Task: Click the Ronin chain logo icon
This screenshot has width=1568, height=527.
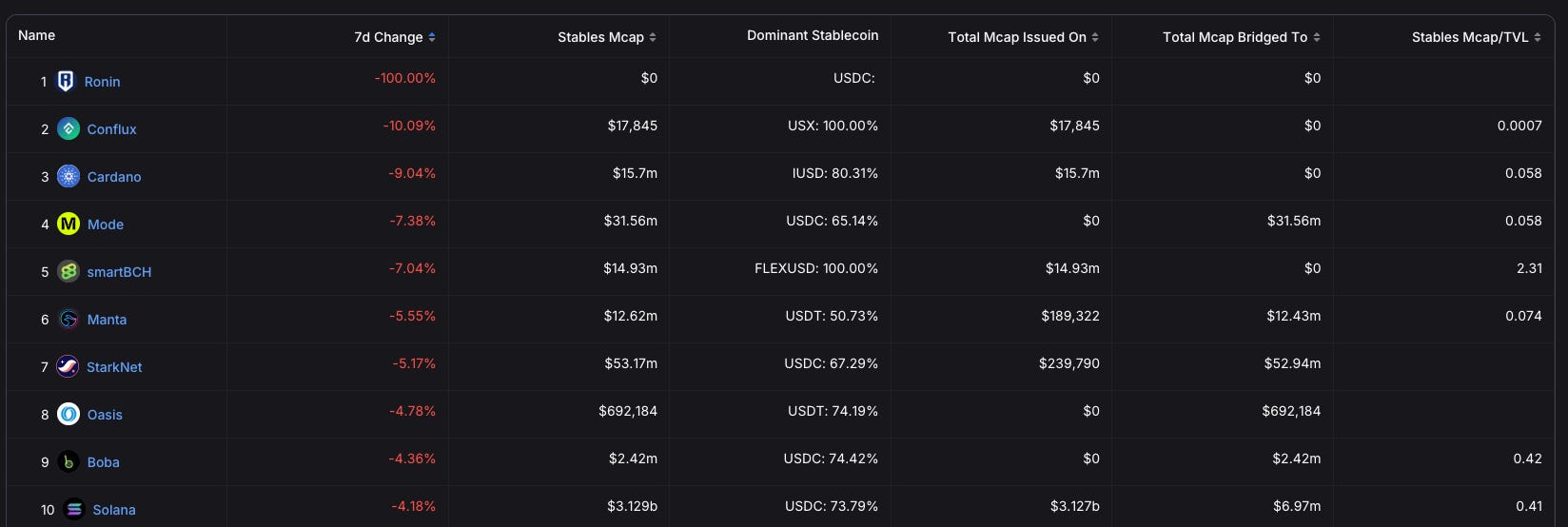Action: click(x=66, y=82)
